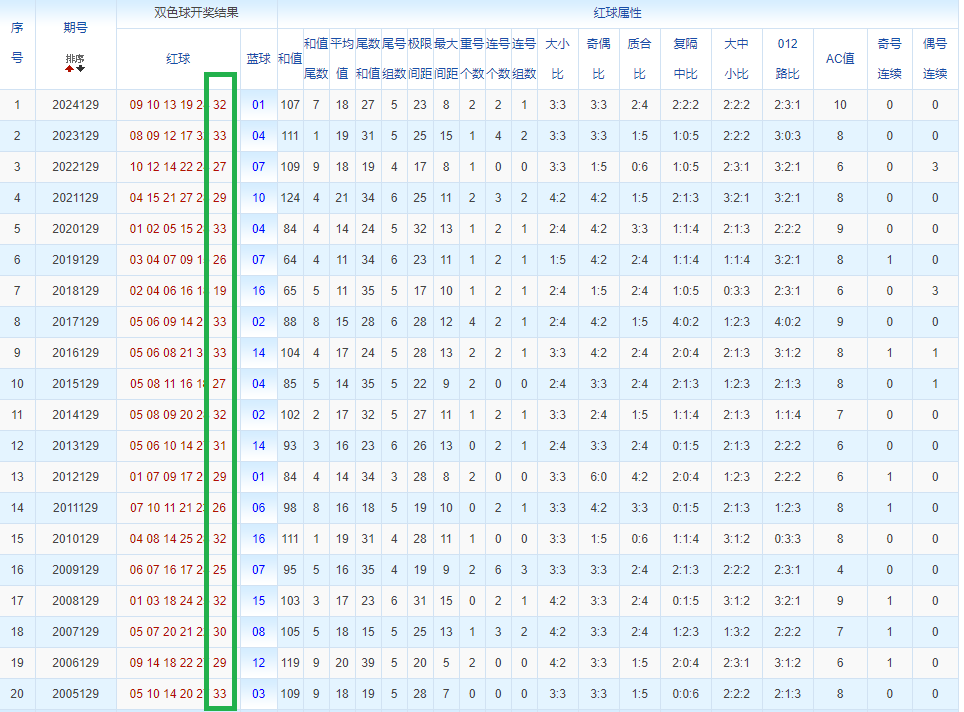The height and width of the screenshot is (712, 964).
Task: Select issue number 2020129
Action: [x=76, y=229]
